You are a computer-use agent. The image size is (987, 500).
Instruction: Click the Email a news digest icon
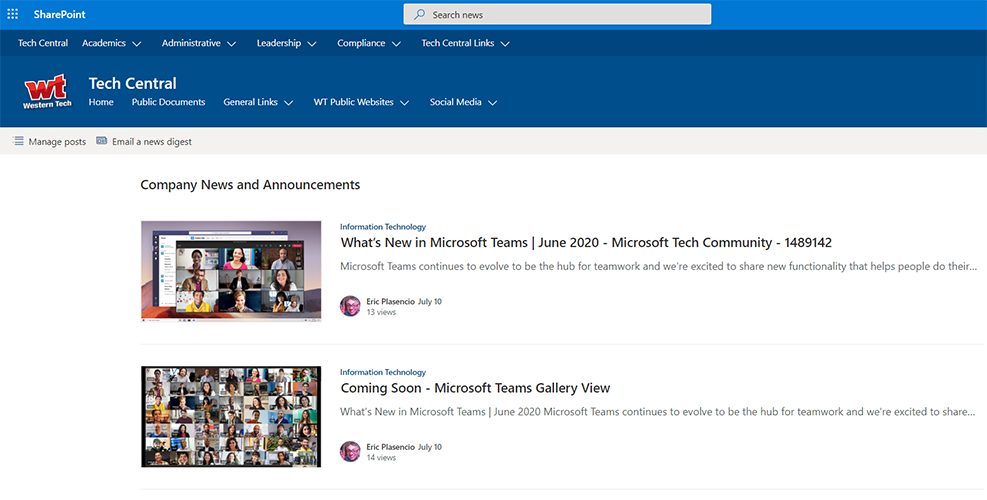(x=102, y=142)
